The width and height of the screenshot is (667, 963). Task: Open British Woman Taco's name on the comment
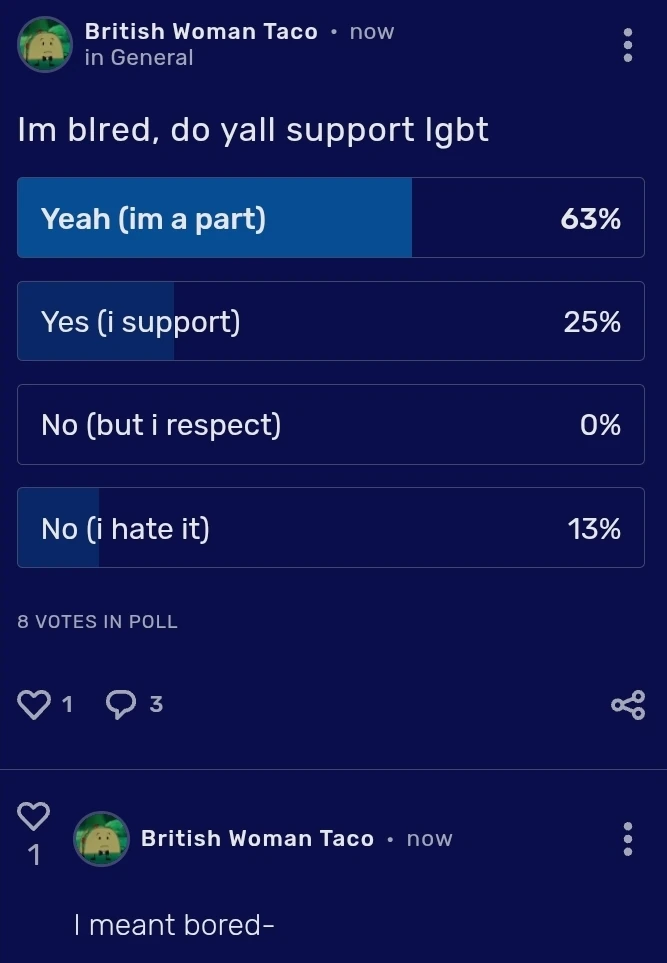point(257,839)
